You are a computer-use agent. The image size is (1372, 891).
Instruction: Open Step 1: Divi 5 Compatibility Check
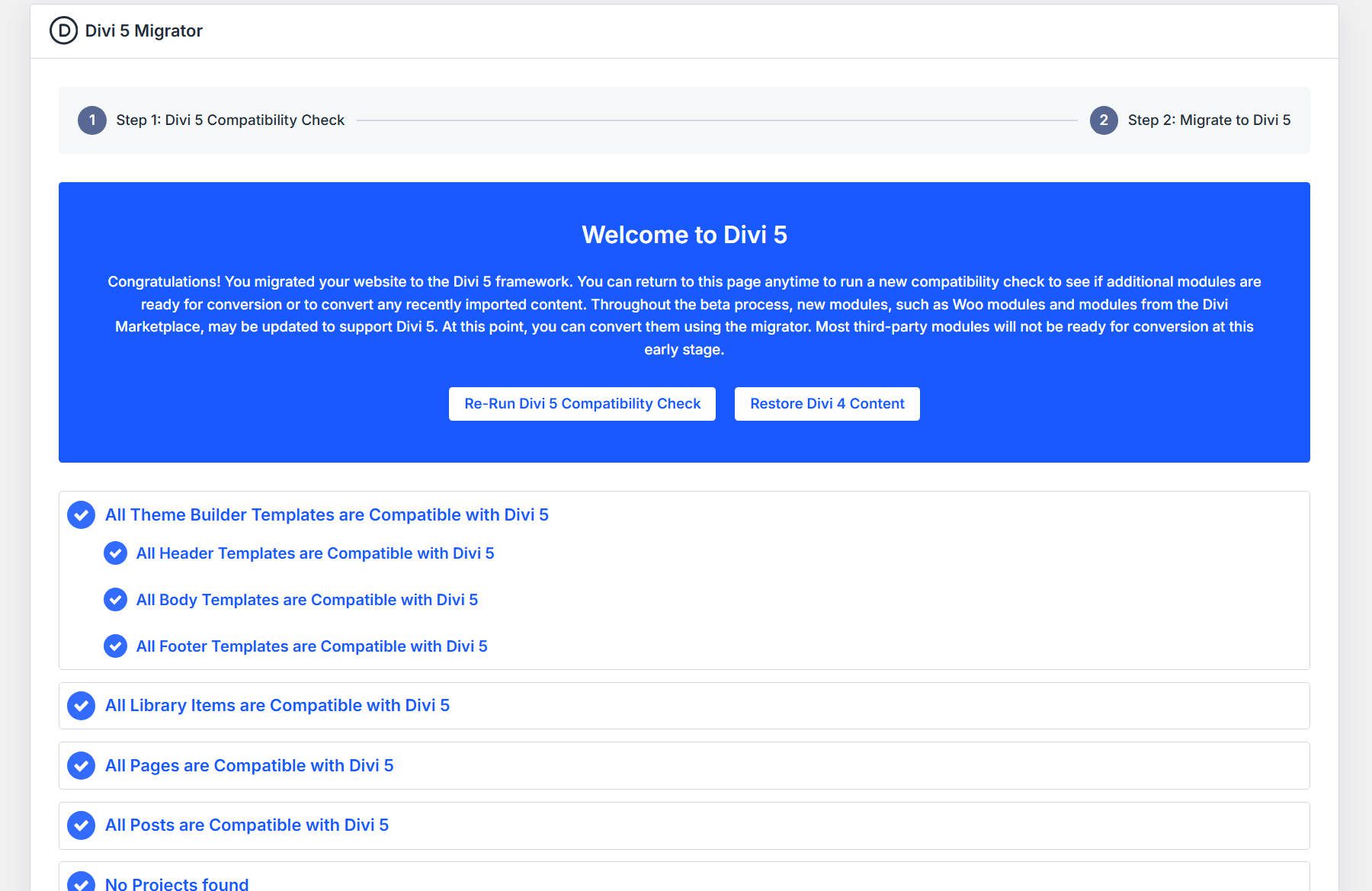[229, 120]
